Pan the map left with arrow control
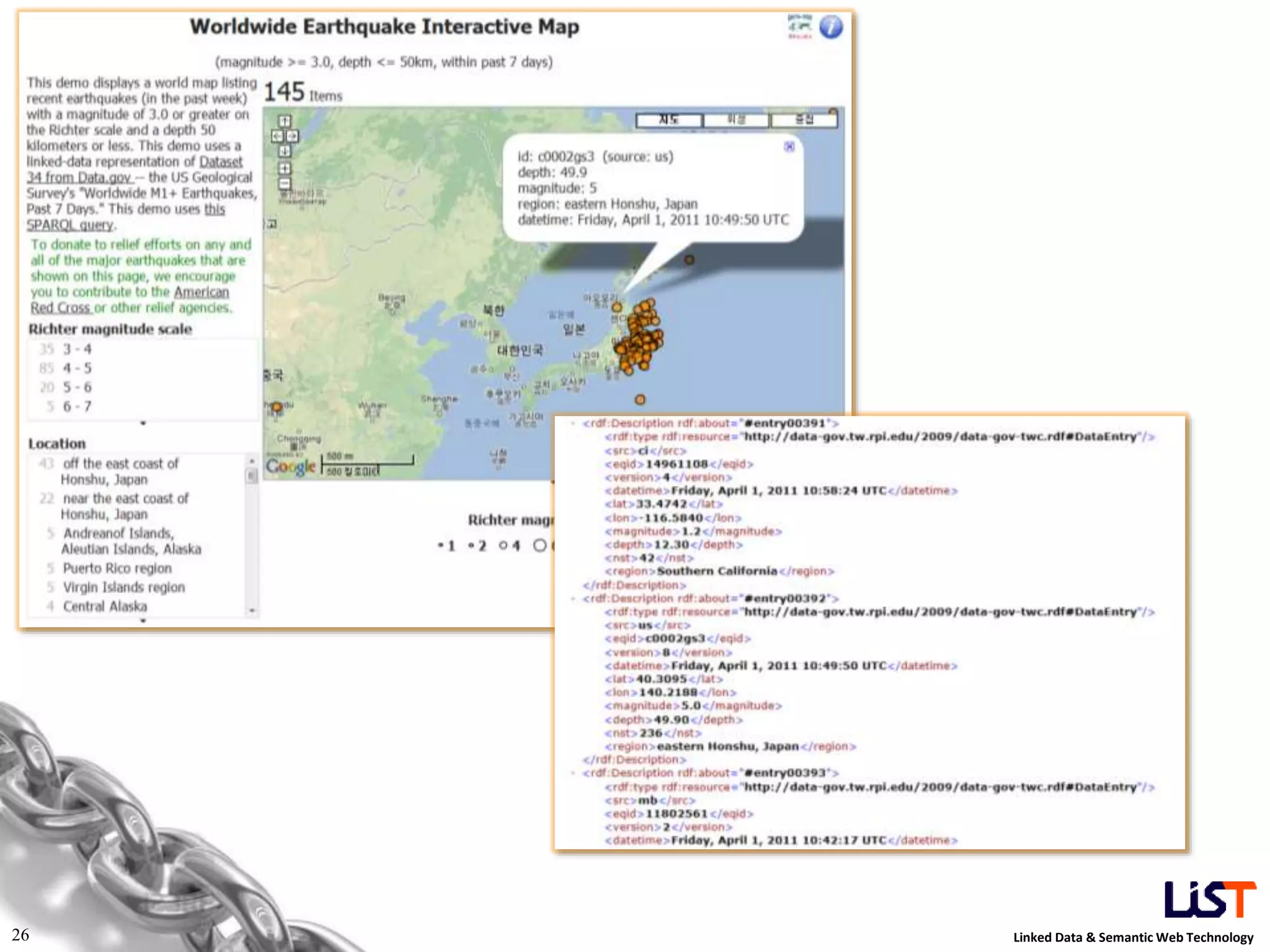The height and width of the screenshot is (952, 1270). (x=277, y=136)
